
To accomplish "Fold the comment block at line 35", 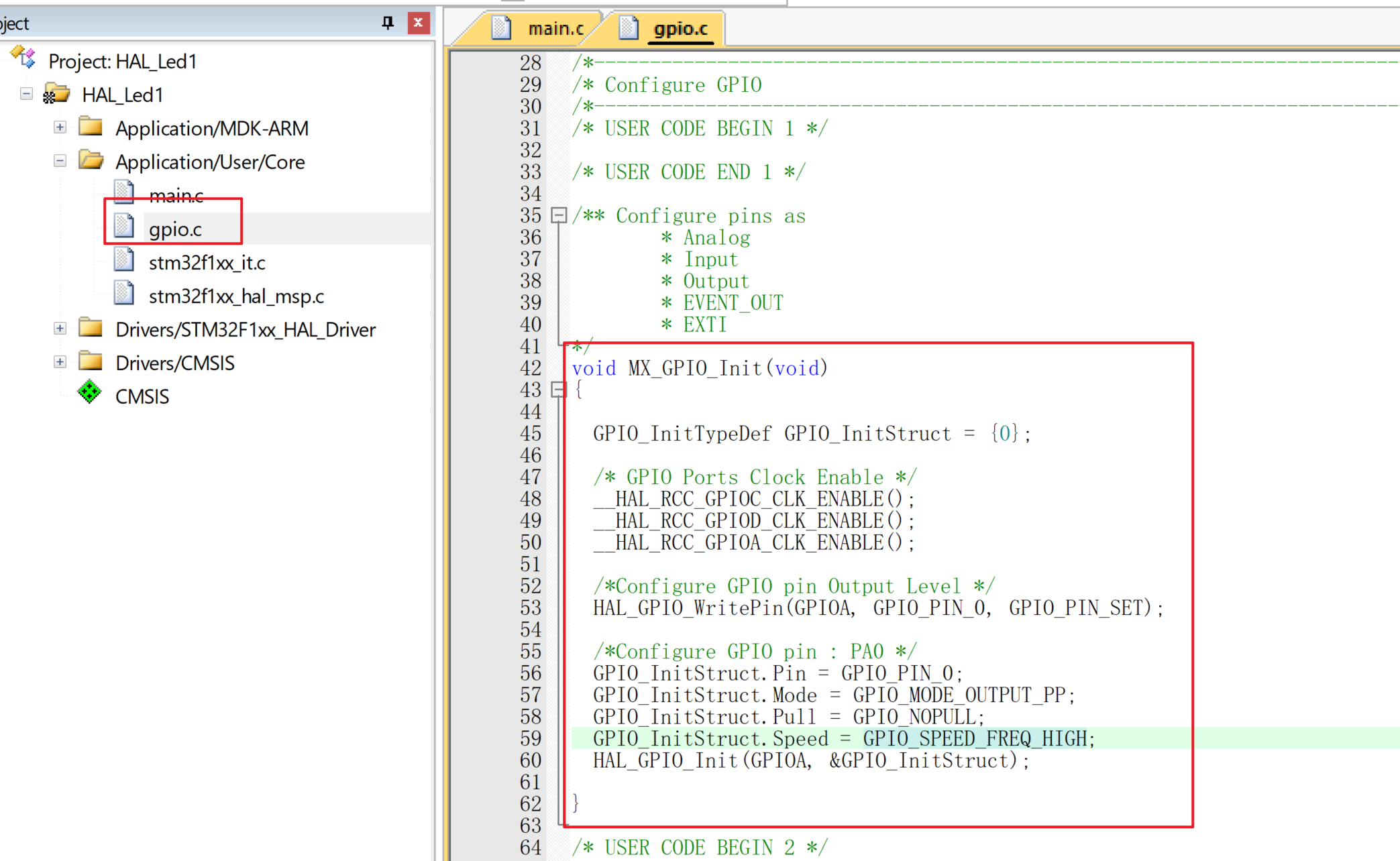I will coord(558,215).
